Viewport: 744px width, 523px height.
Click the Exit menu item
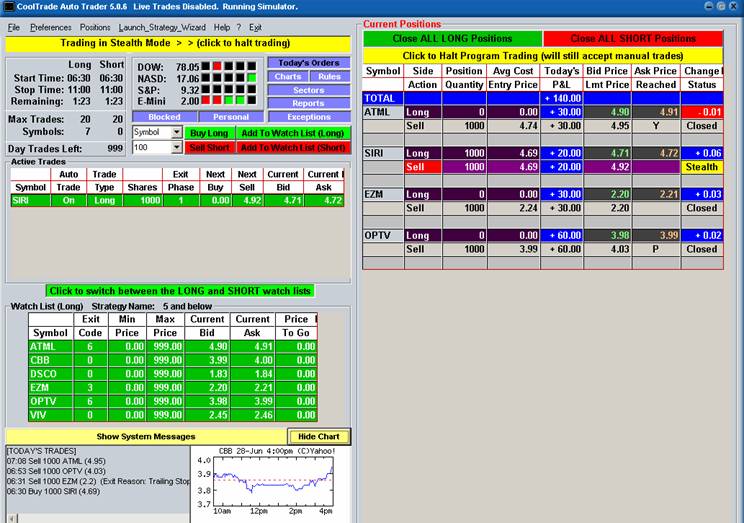255,28
